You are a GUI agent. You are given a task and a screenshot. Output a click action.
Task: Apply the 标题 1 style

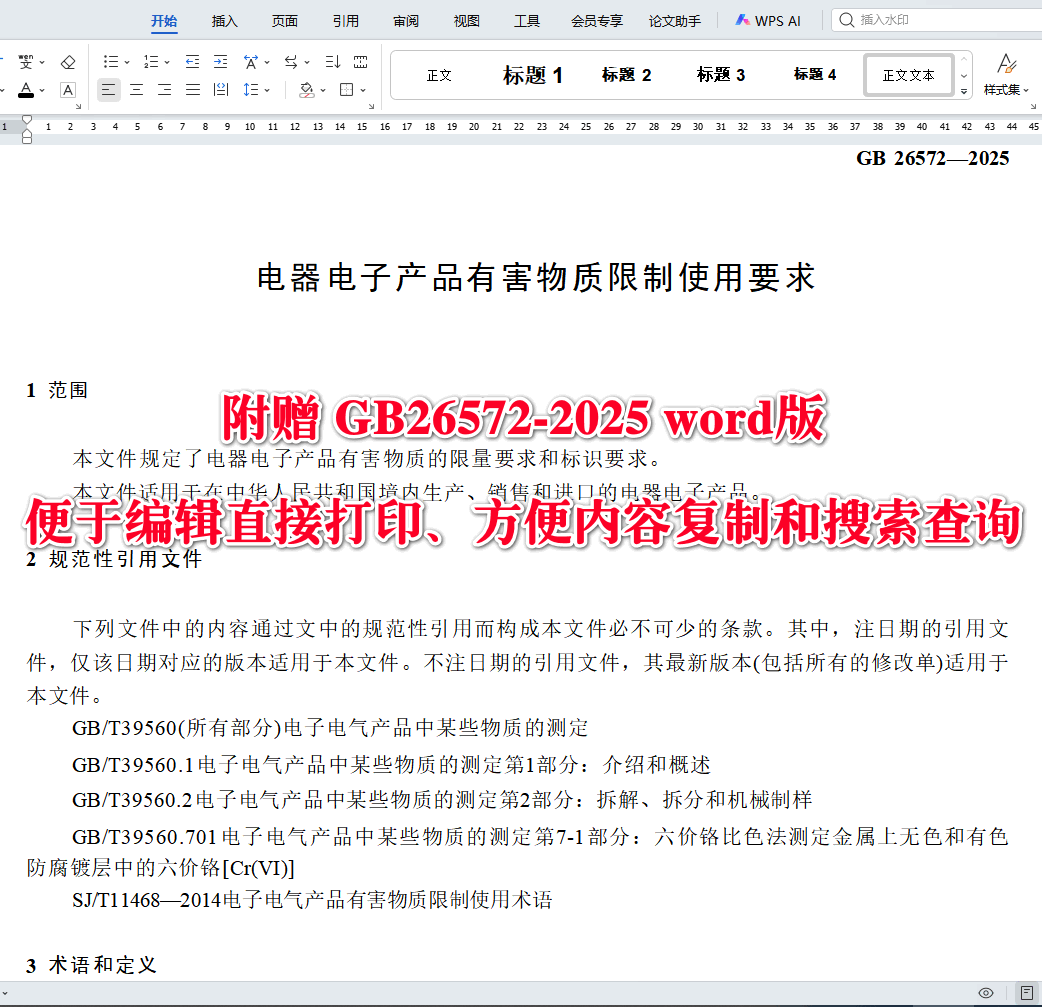[x=532, y=75]
